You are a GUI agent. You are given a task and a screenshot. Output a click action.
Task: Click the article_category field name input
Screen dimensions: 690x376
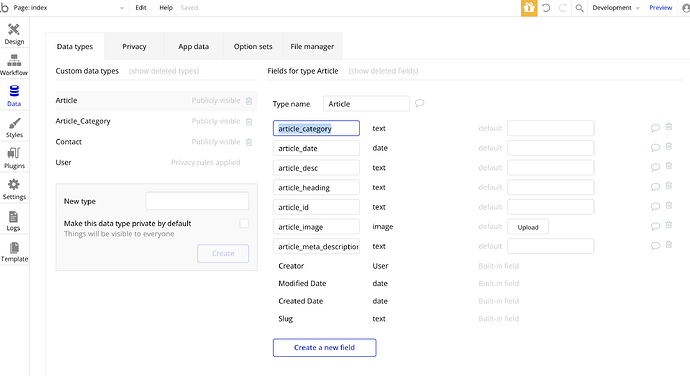(316, 128)
